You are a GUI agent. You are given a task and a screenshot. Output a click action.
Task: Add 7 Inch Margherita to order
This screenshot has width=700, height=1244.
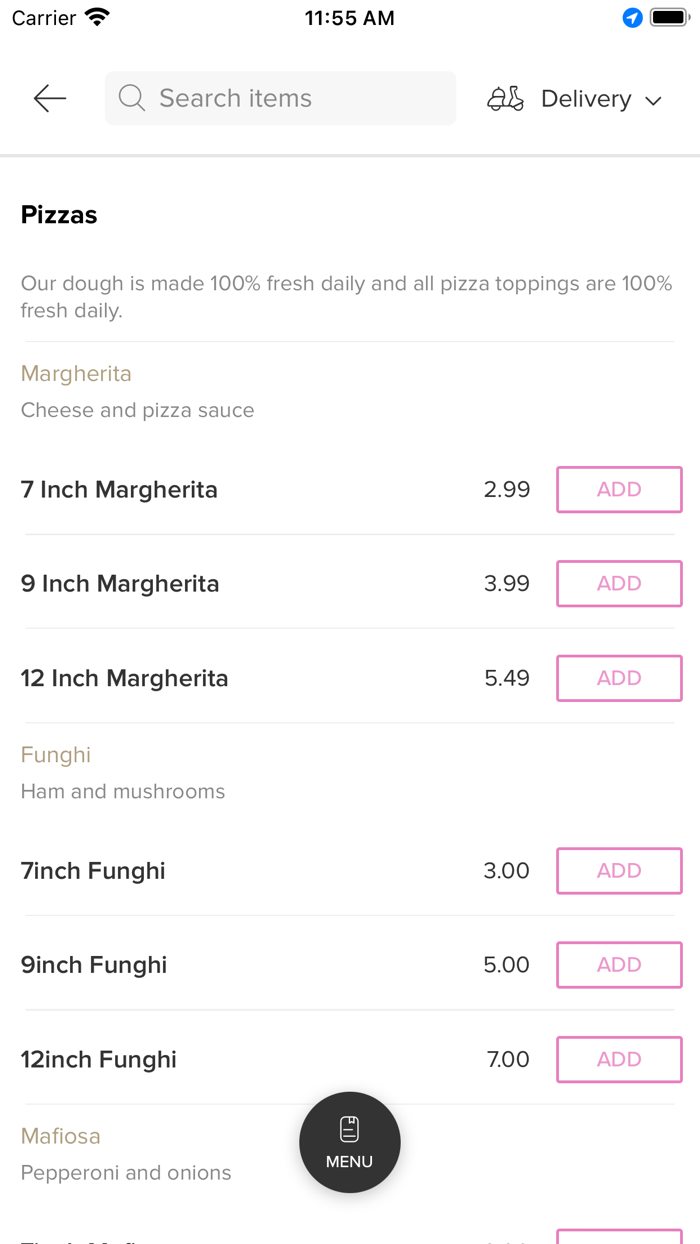[619, 490]
